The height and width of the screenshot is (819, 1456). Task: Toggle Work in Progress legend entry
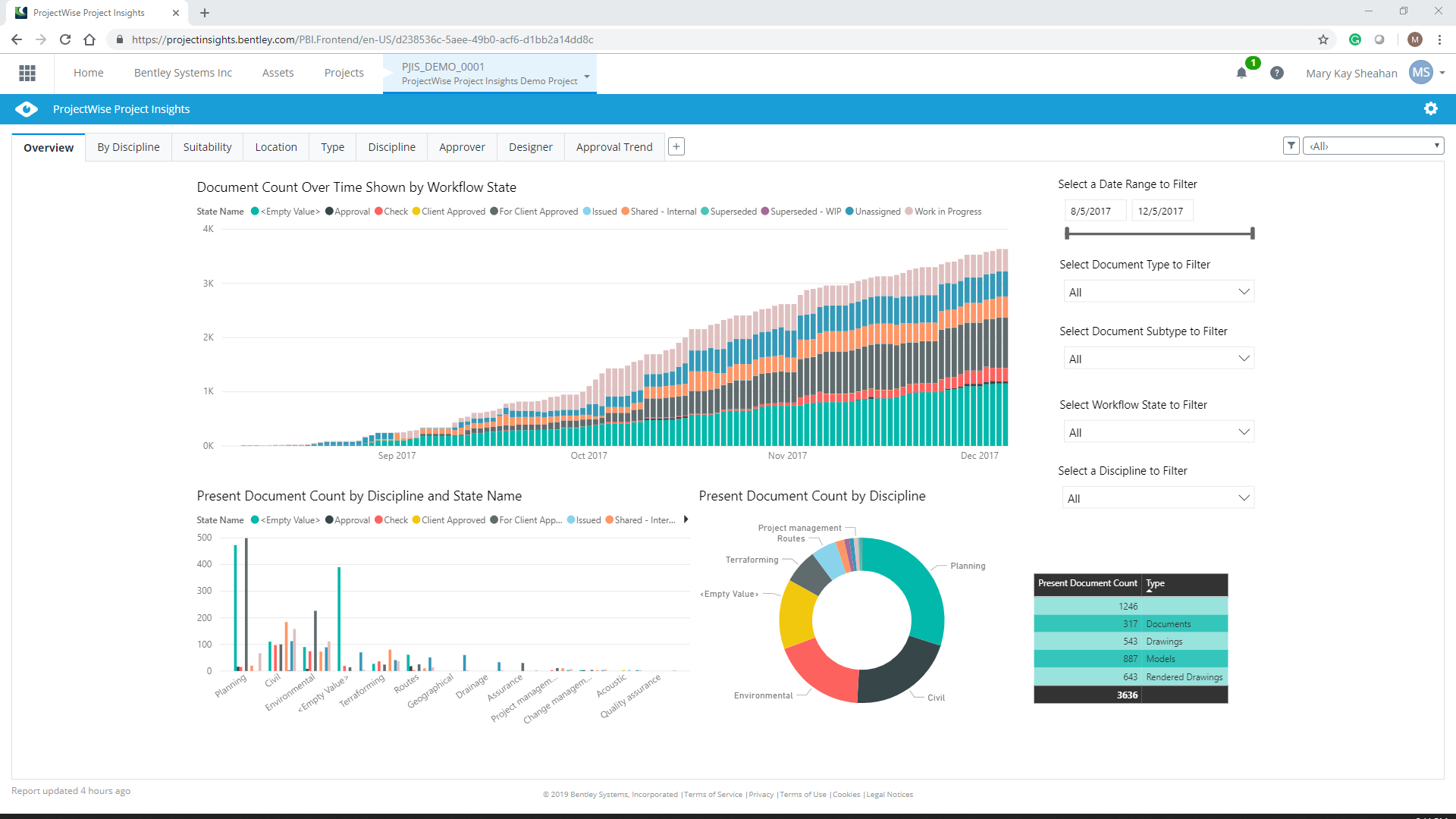coord(943,212)
